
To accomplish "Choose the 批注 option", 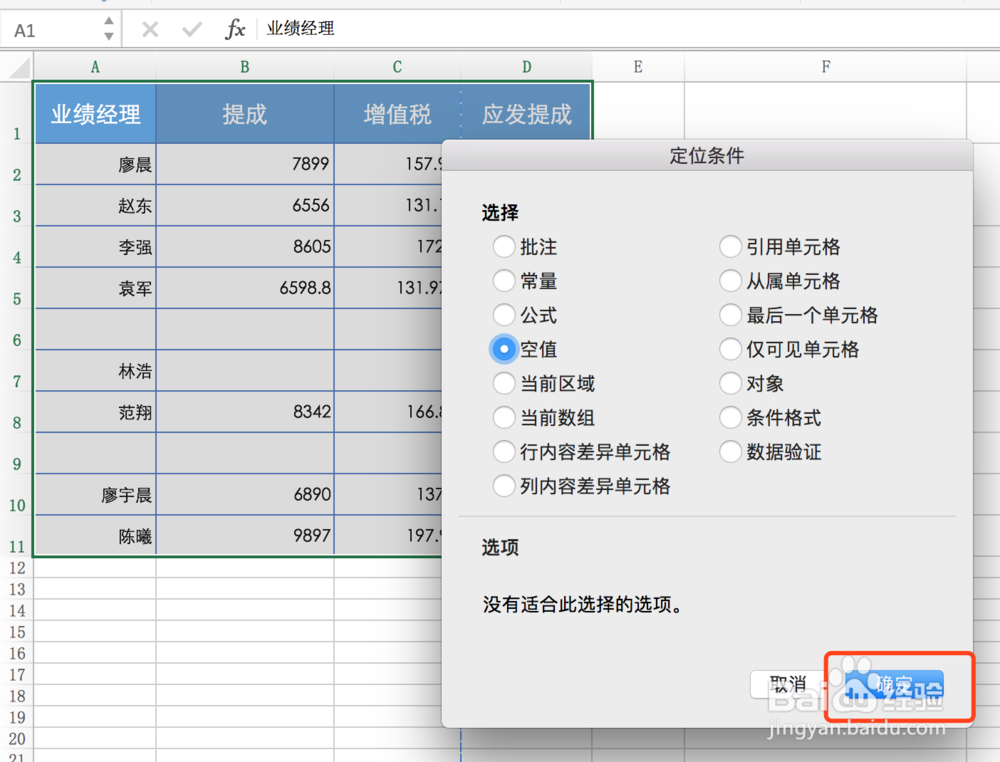I will pos(505,246).
